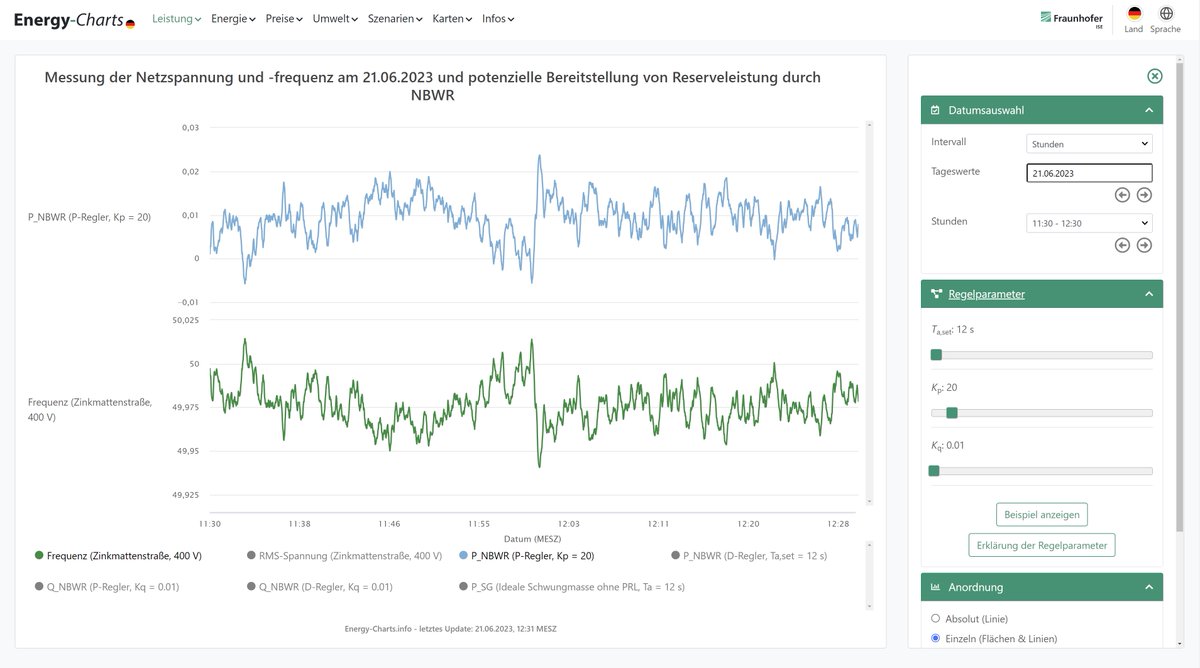Click the Regelparameter header icon
Viewport: 1200px width, 668px height.
coord(936,294)
